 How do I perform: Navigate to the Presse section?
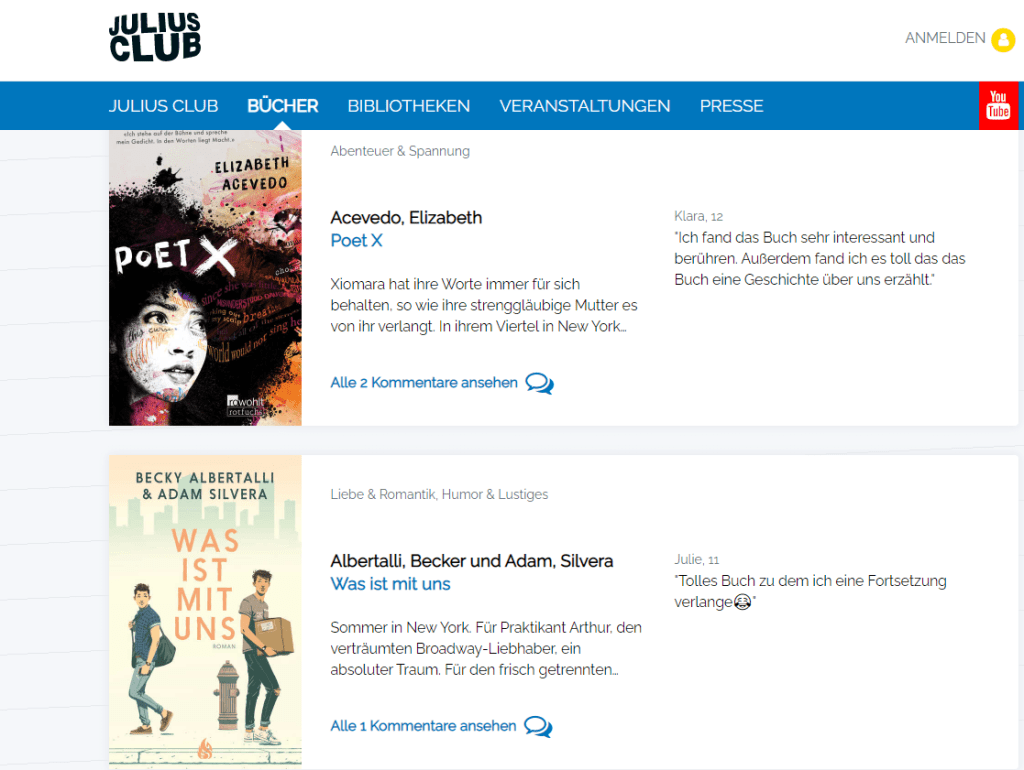click(x=731, y=106)
